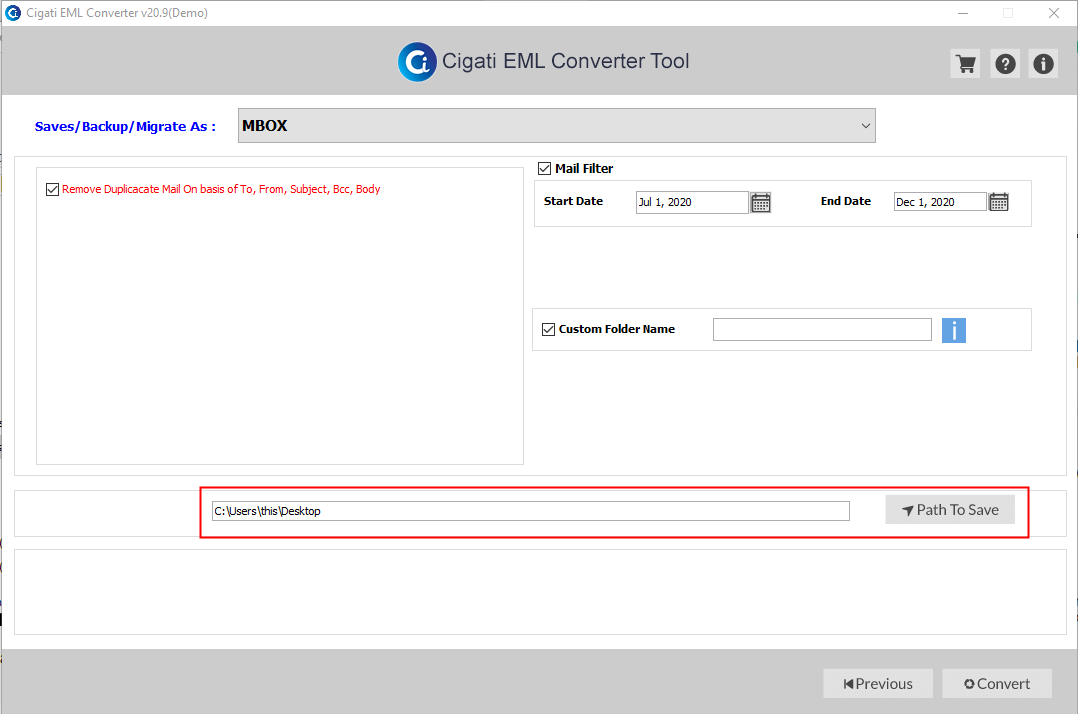Click the Saves/Backup/Migrate As label
Image resolution: width=1078 pixels, height=714 pixels.
pos(125,126)
